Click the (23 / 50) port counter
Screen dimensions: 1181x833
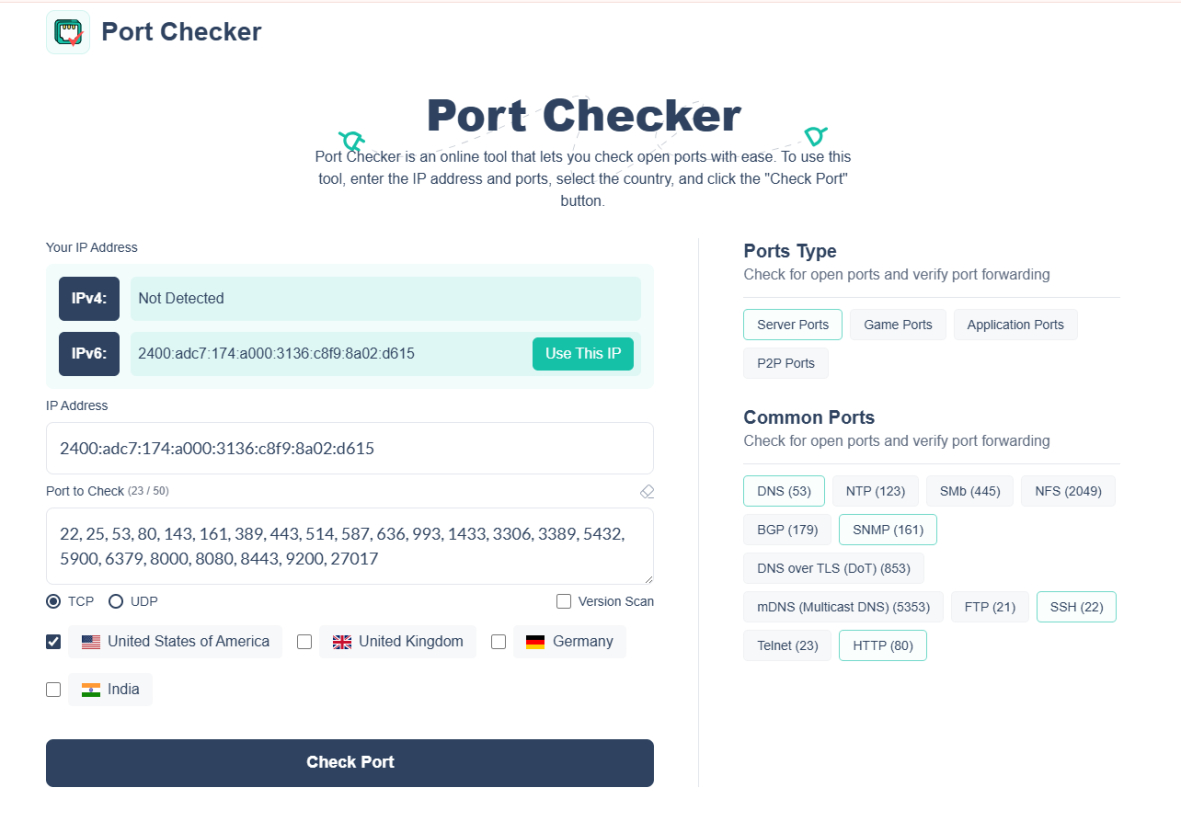[148, 491]
